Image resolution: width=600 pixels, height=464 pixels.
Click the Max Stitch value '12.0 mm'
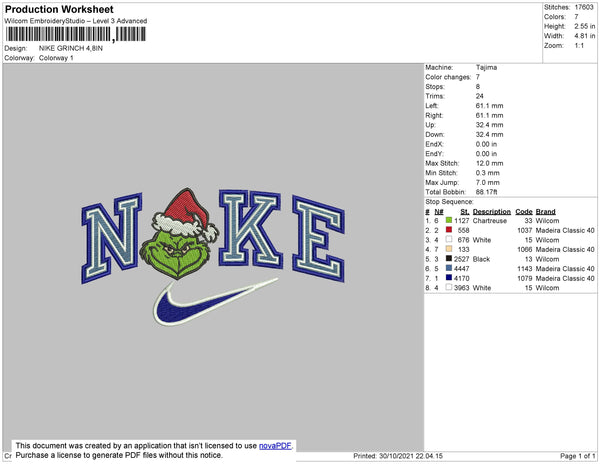point(489,163)
